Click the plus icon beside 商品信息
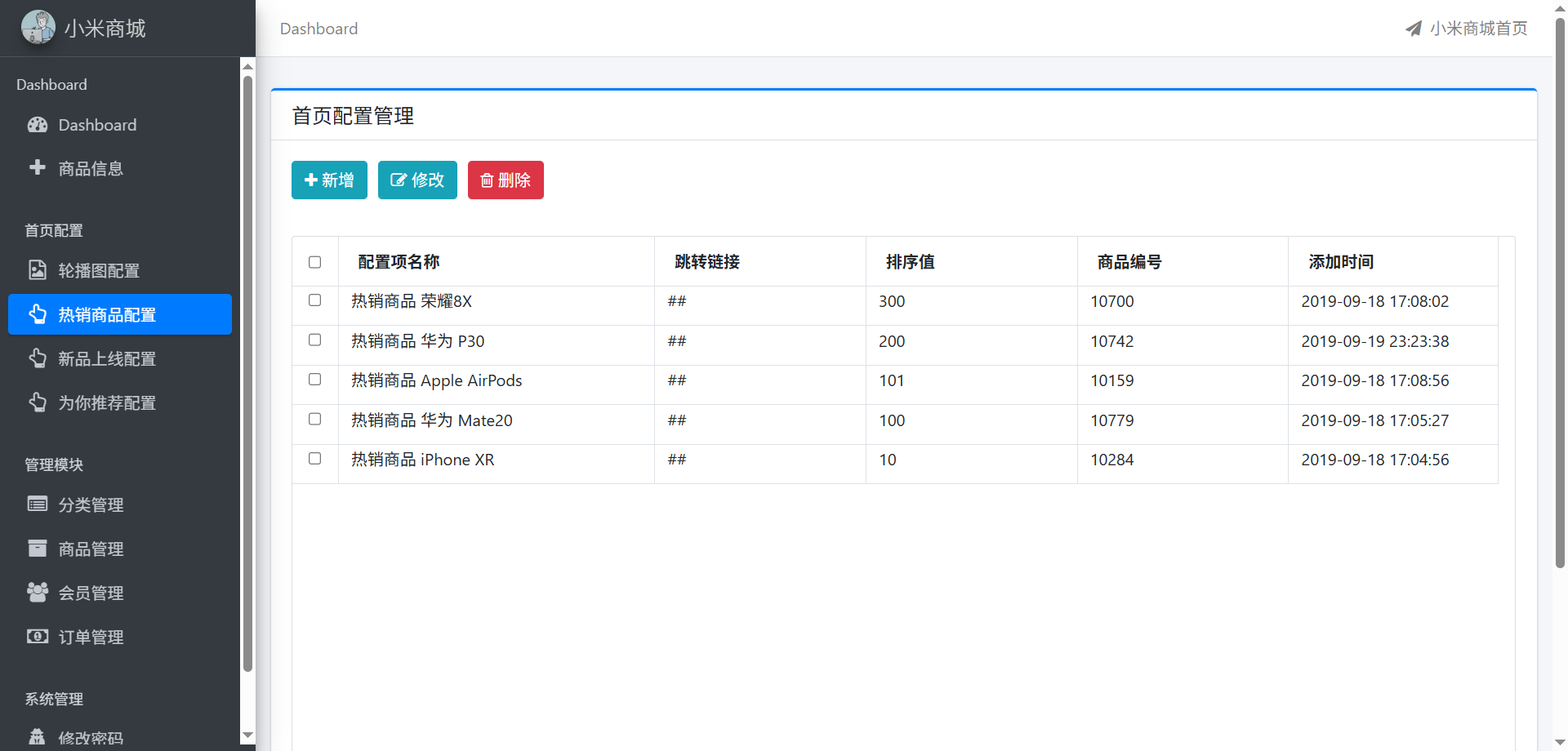Viewport: 1568px width, 751px height. click(x=38, y=167)
